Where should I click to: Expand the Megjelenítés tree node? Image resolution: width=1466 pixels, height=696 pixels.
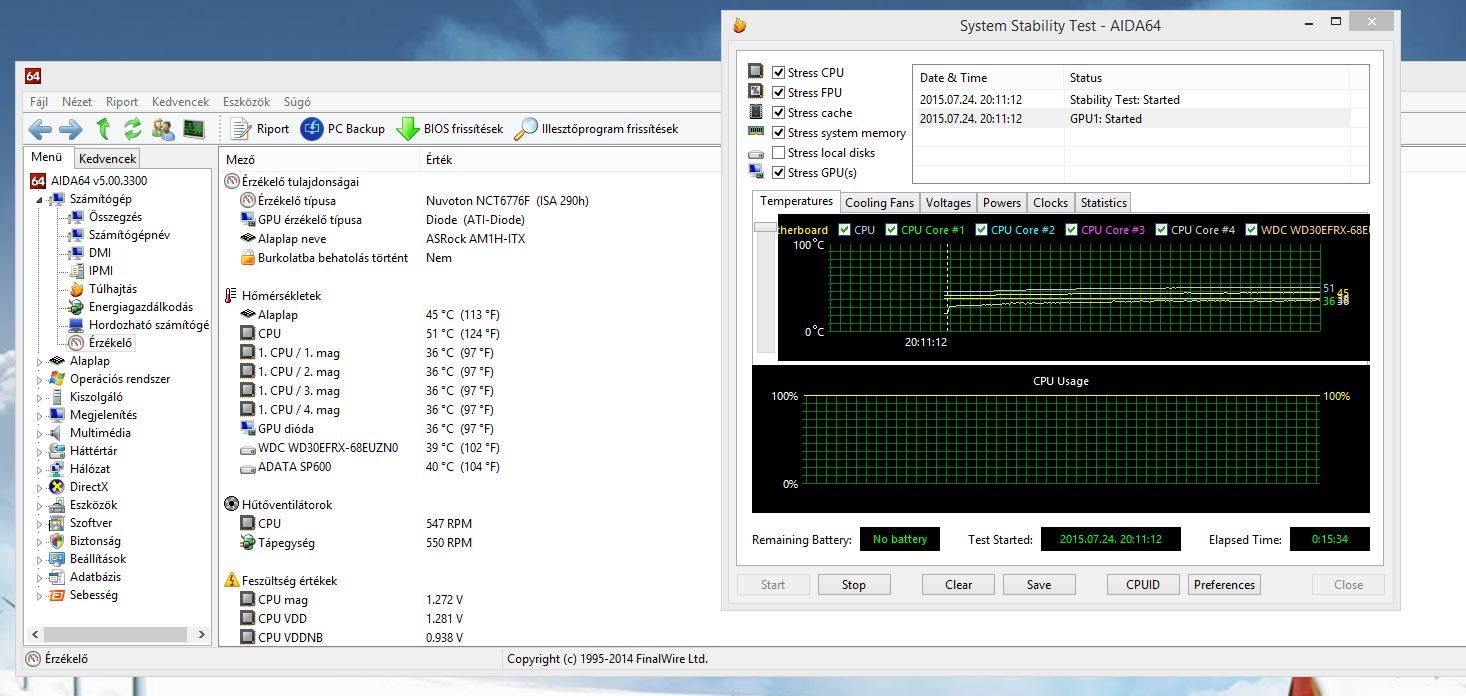40,415
